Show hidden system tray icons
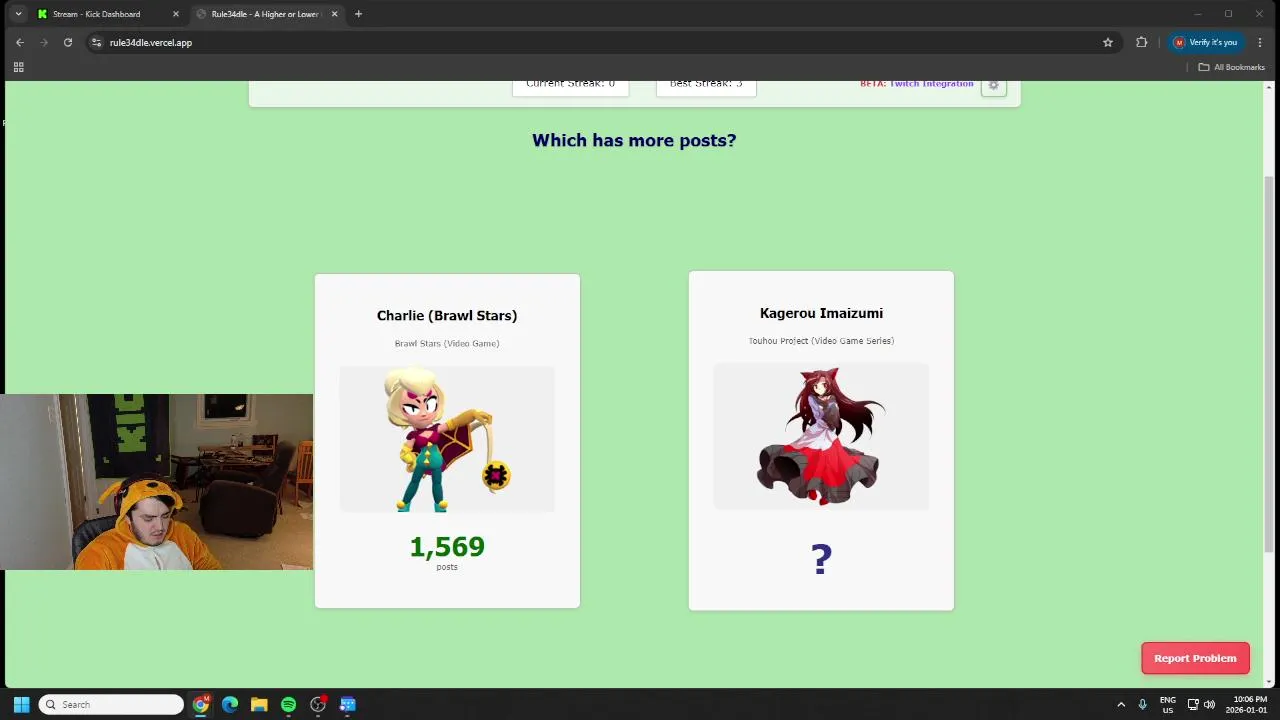Viewport: 1280px width, 720px height. (1121, 704)
